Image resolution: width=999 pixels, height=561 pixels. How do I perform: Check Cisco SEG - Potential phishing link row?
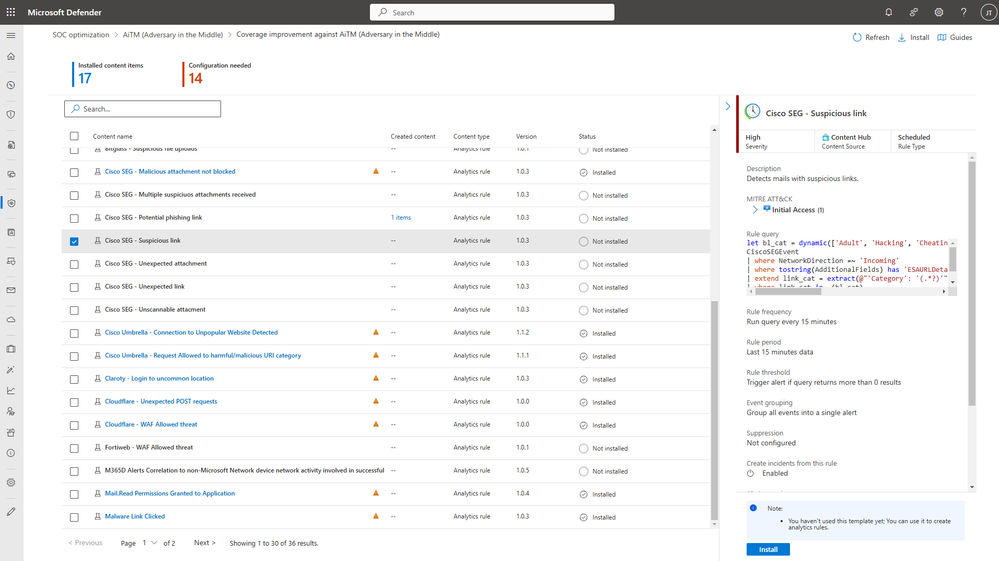tap(75, 218)
